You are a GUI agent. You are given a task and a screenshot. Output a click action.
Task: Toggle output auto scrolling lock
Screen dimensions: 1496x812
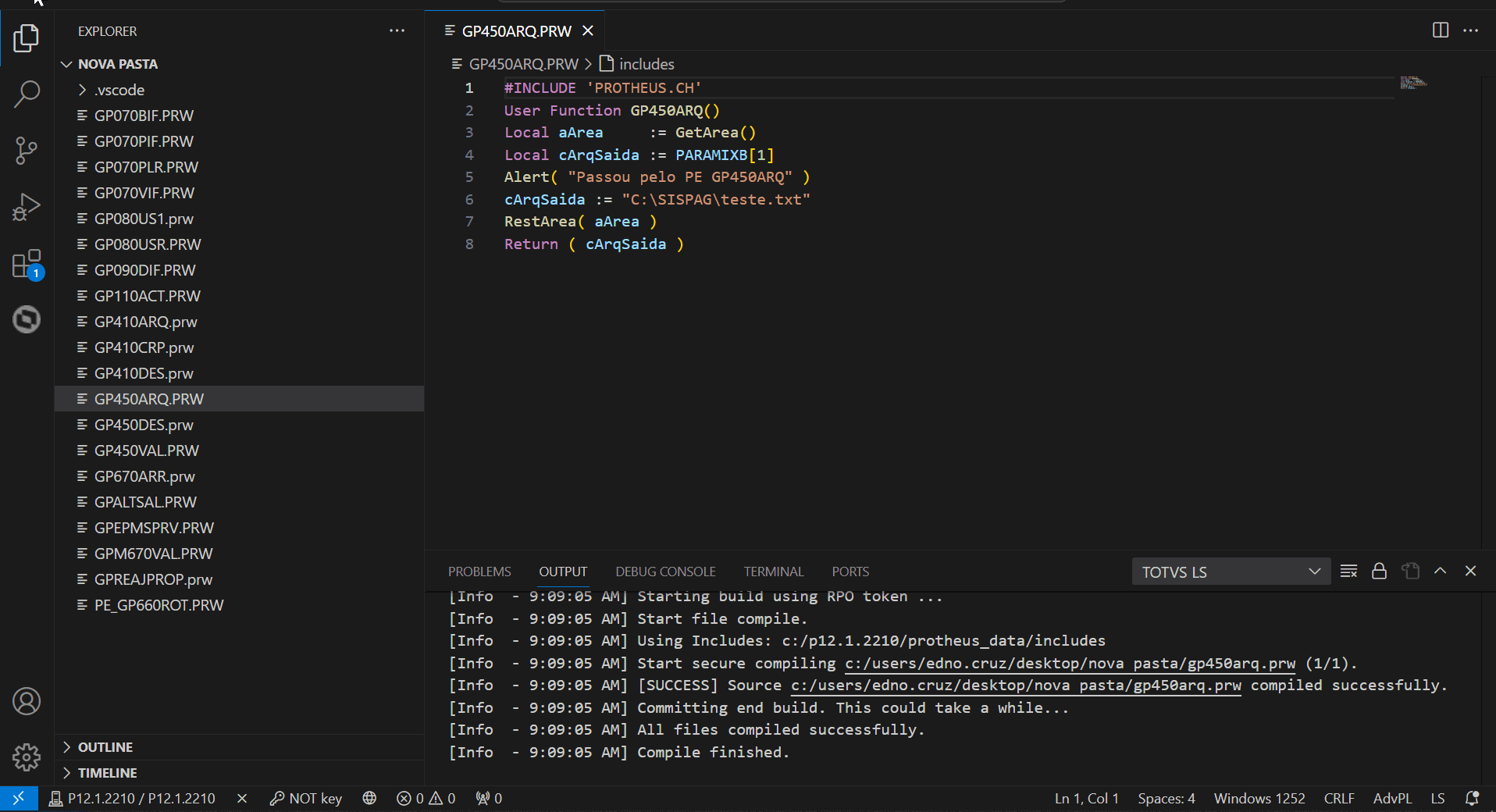(x=1379, y=571)
